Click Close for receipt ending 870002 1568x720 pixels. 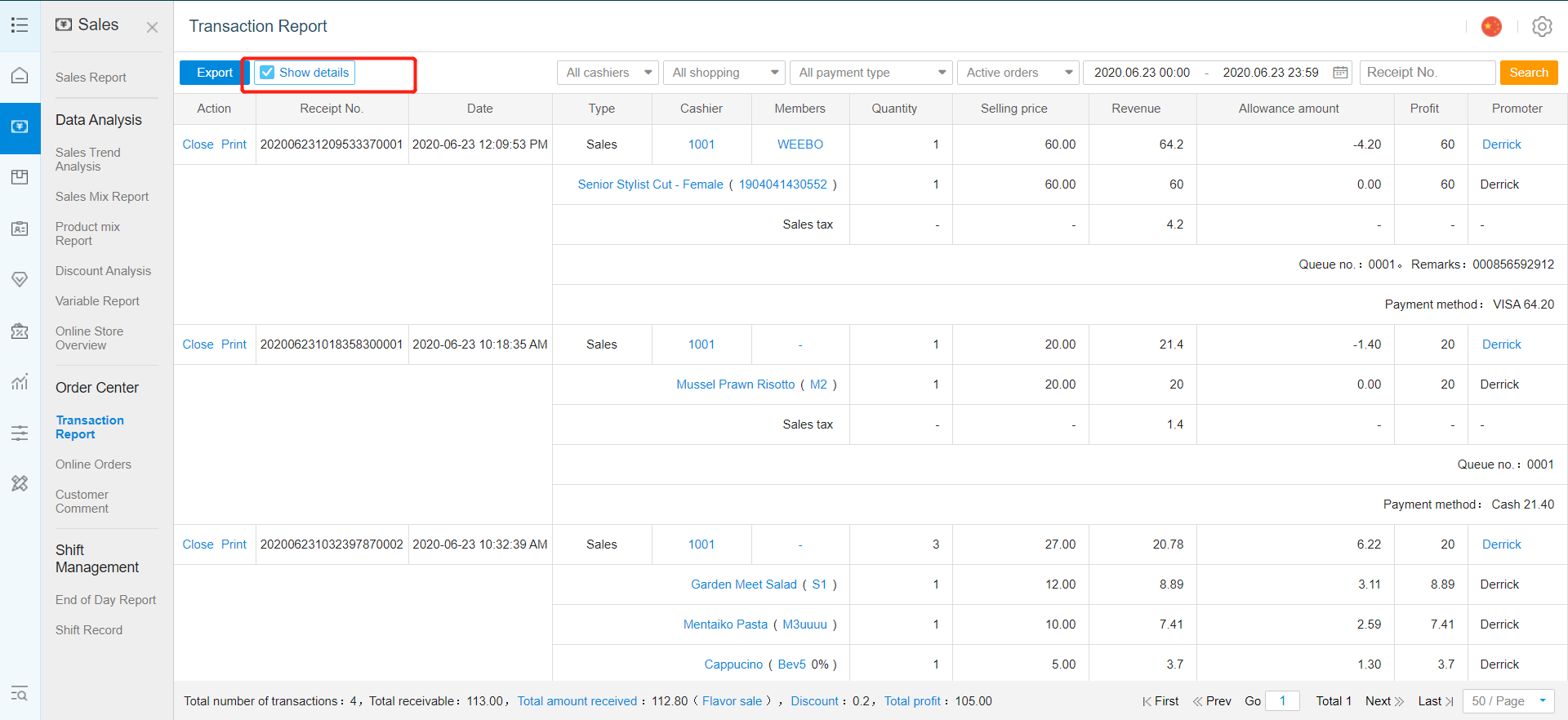198,544
